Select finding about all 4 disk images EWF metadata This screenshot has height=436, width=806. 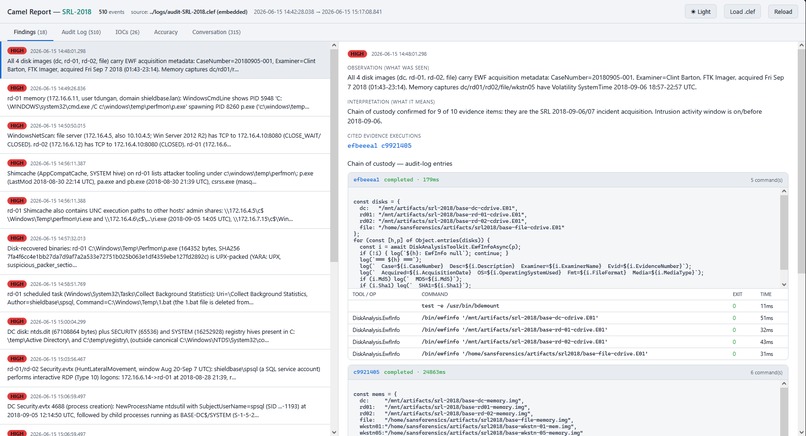pyautogui.click(x=165, y=60)
